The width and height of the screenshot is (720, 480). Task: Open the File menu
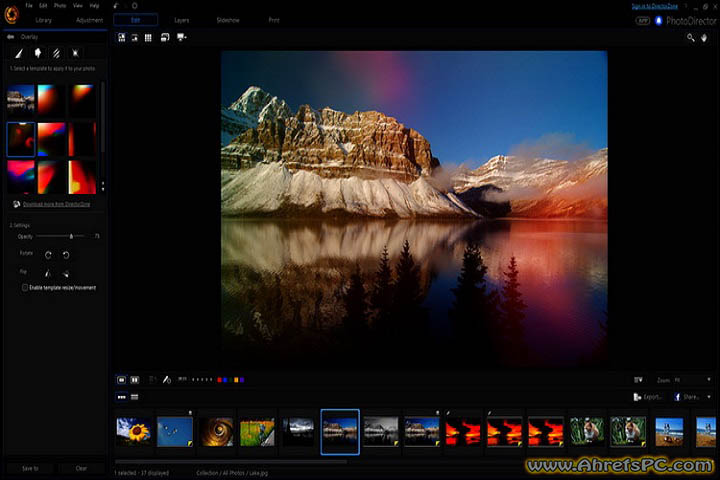(x=29, y=6)
